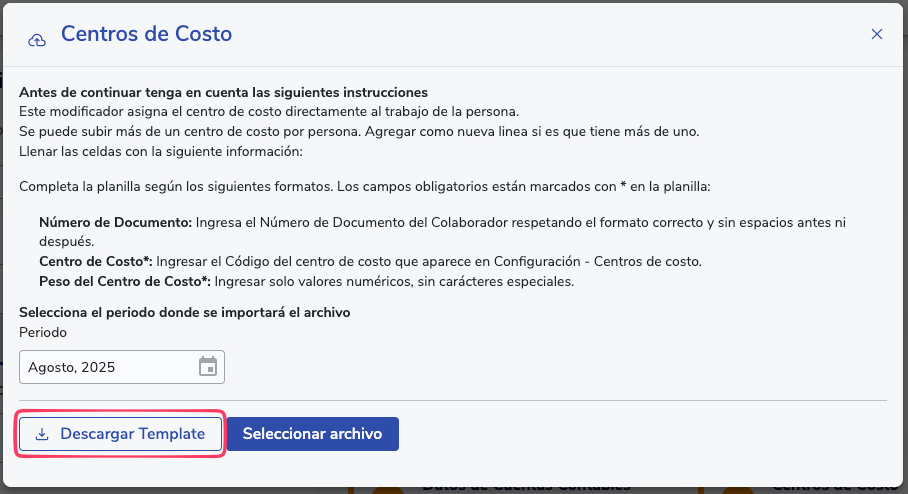Click the 'Llenar las celdas' instruction line

tap(160, 151)
